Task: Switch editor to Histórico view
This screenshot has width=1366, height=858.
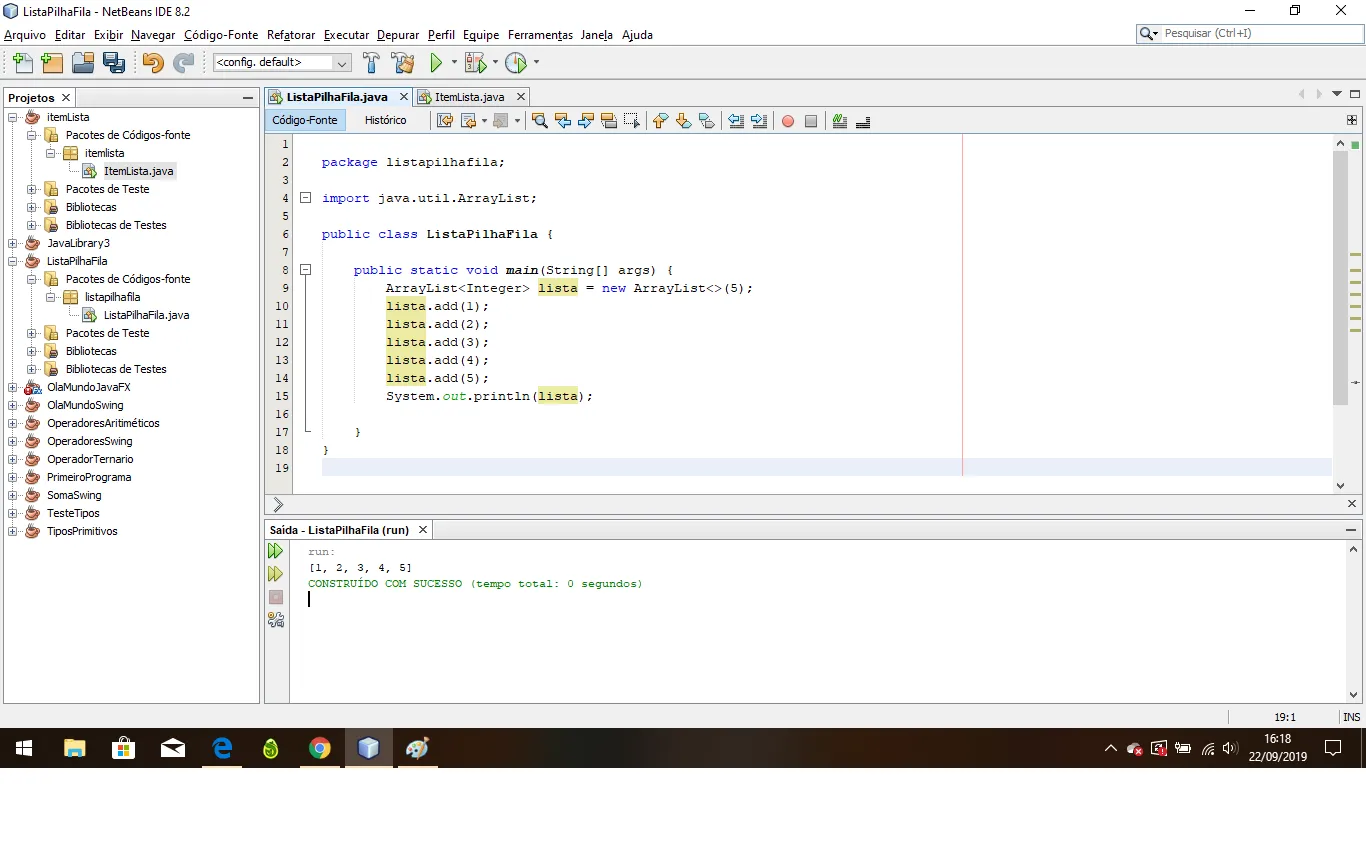Action: [x=385, y=120]
